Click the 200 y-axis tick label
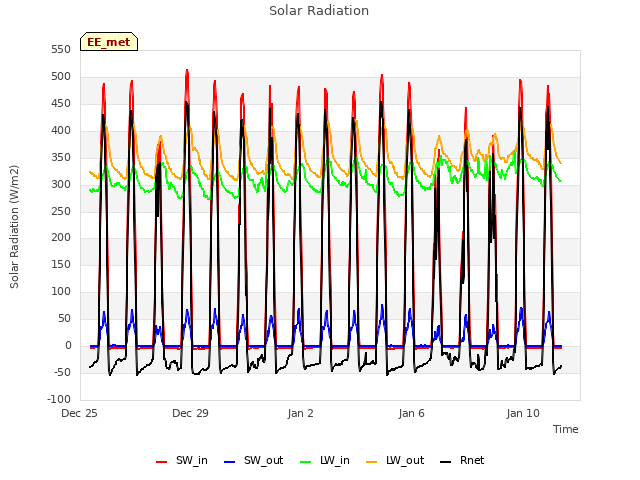 point(61,238)
